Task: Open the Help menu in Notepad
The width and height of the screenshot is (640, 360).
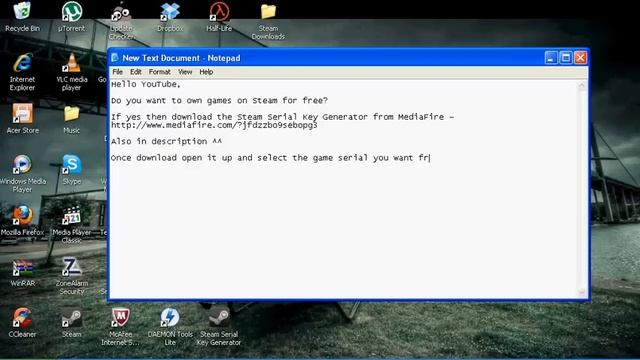Action: tap(206, 72)
